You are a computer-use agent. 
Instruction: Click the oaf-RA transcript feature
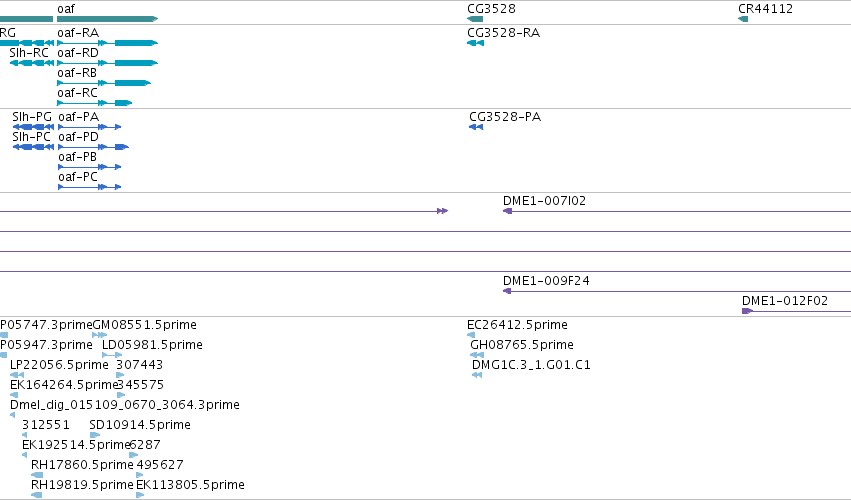(107, 43)
